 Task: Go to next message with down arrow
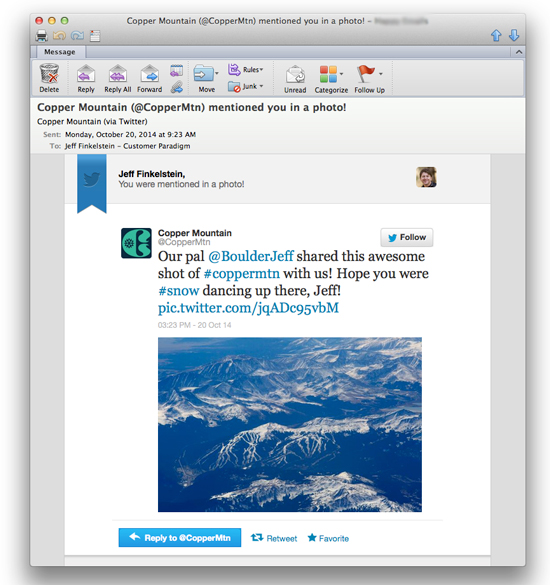[514, 35]
